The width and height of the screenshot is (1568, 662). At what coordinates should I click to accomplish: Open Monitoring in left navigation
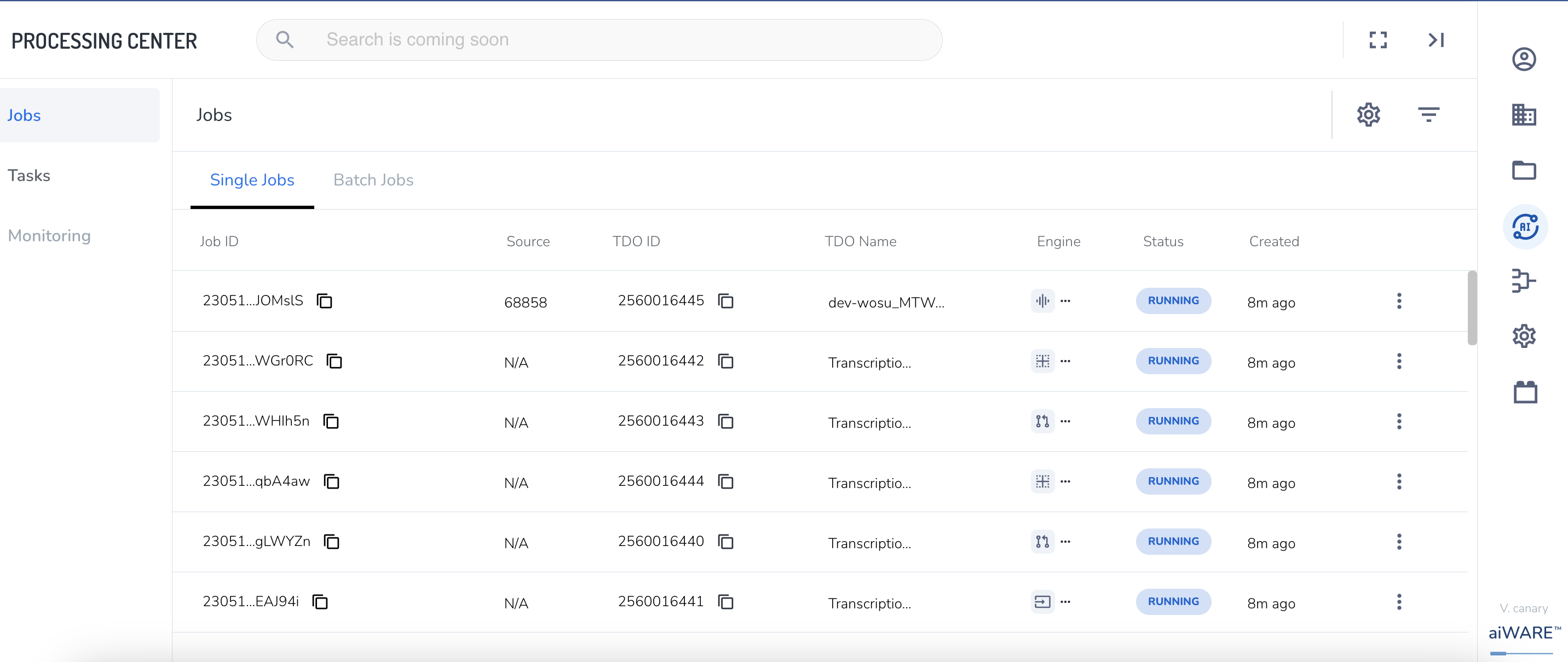tap(49, 236)
